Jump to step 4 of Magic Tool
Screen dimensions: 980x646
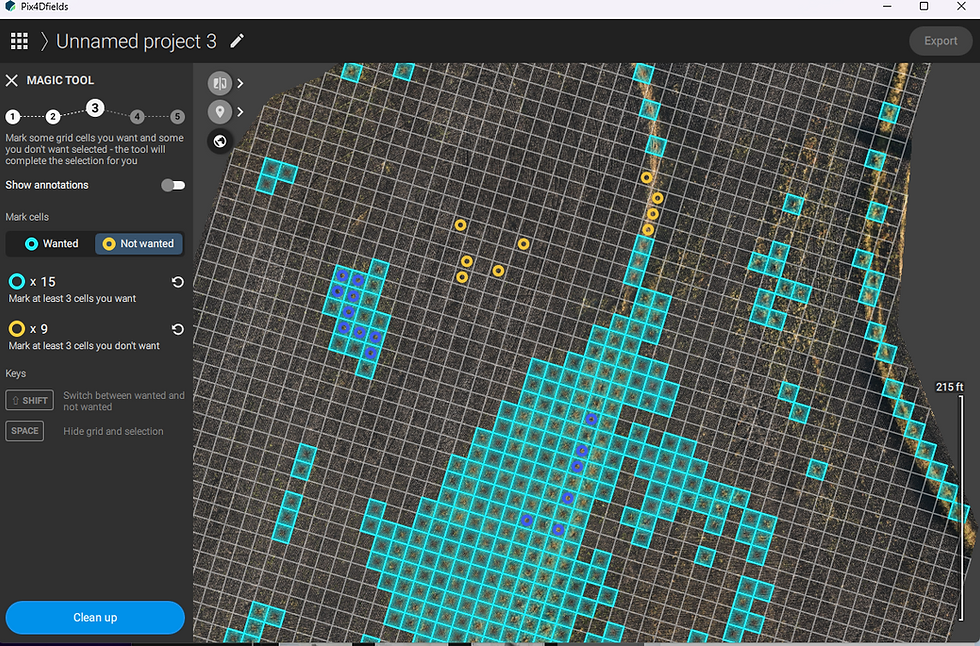[137, 116]
